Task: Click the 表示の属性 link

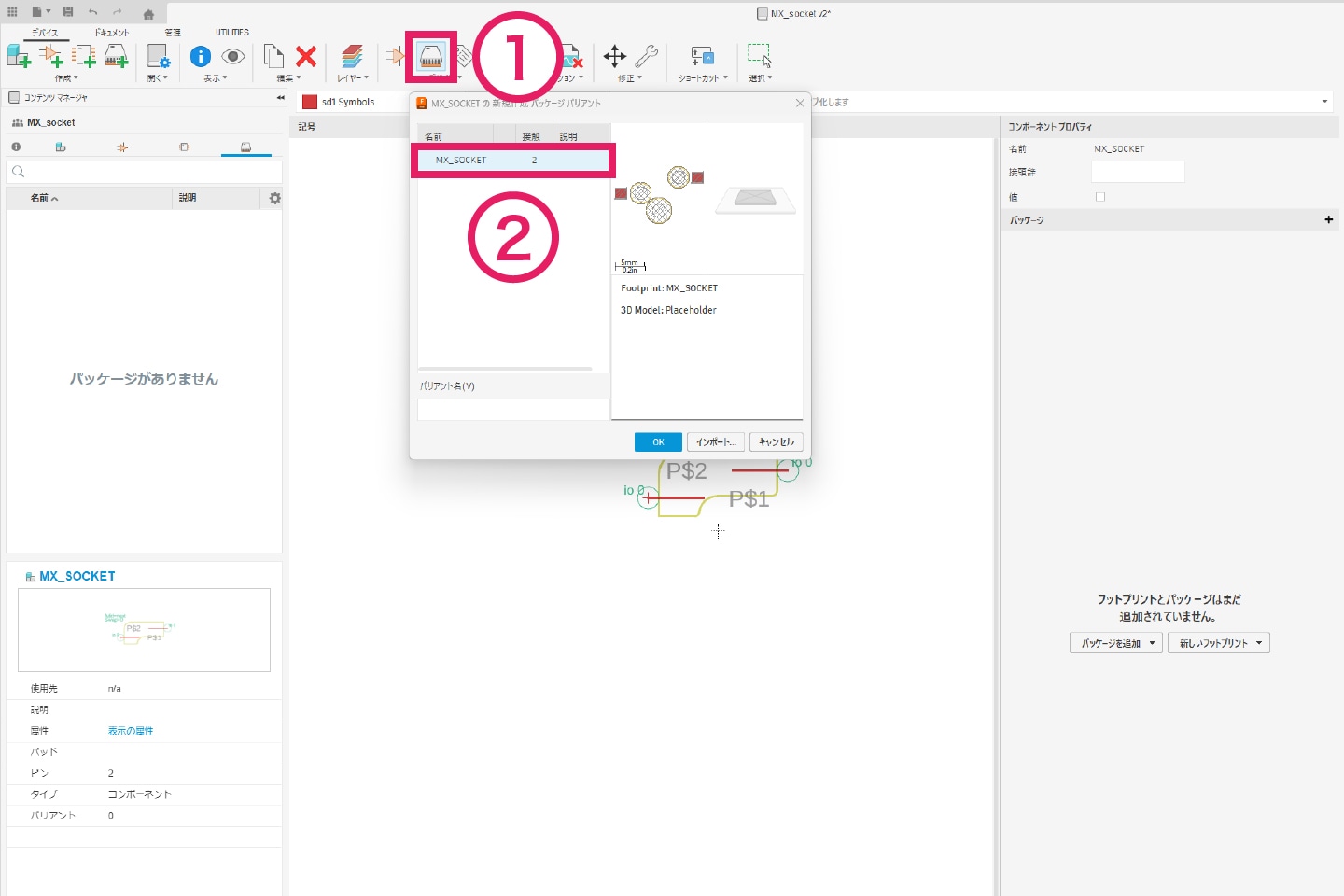Action: click(x=131, y=731)
